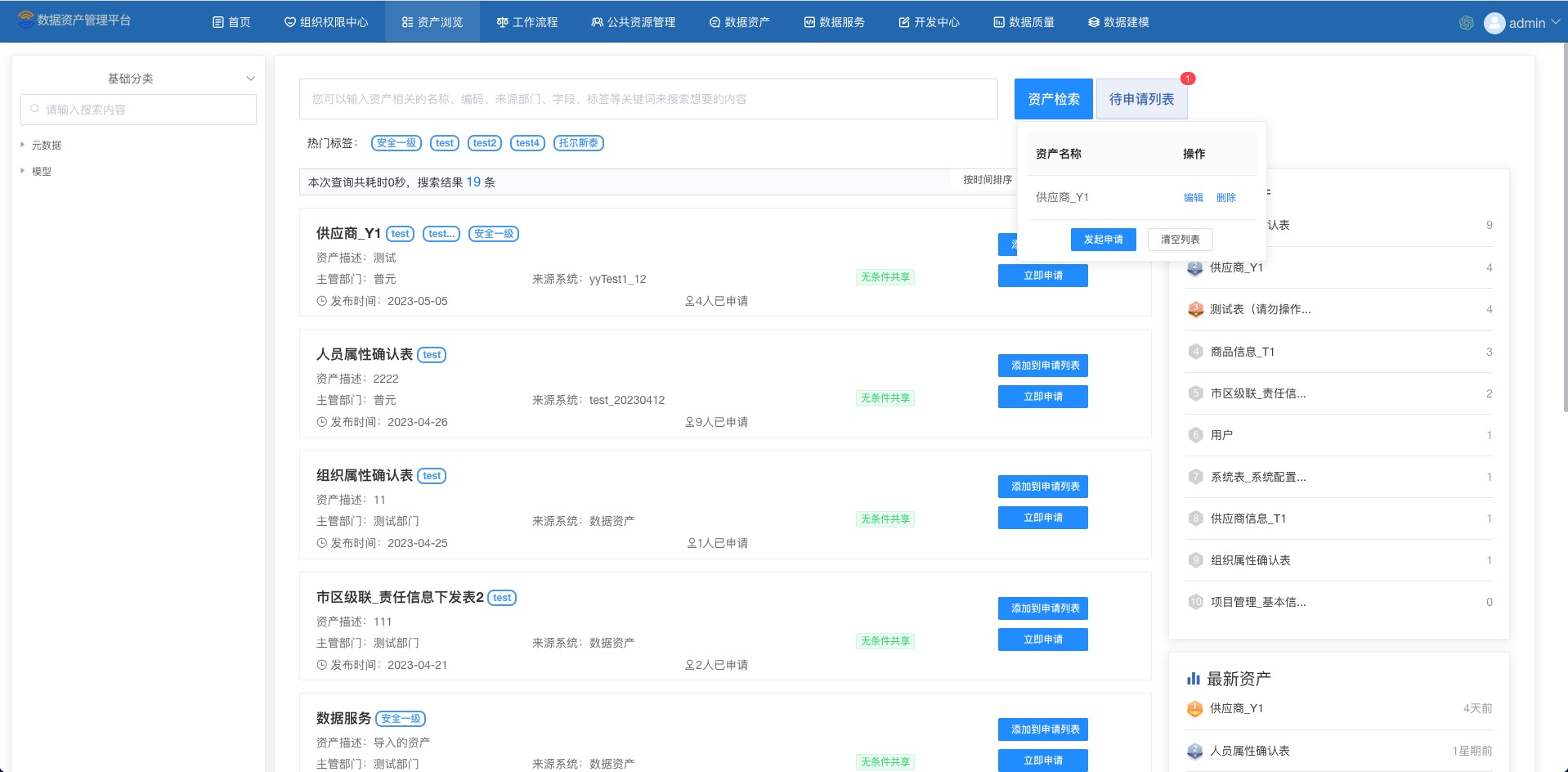
Task: Click the red notification badge on 待申请列表
Action: [1188, 79]
